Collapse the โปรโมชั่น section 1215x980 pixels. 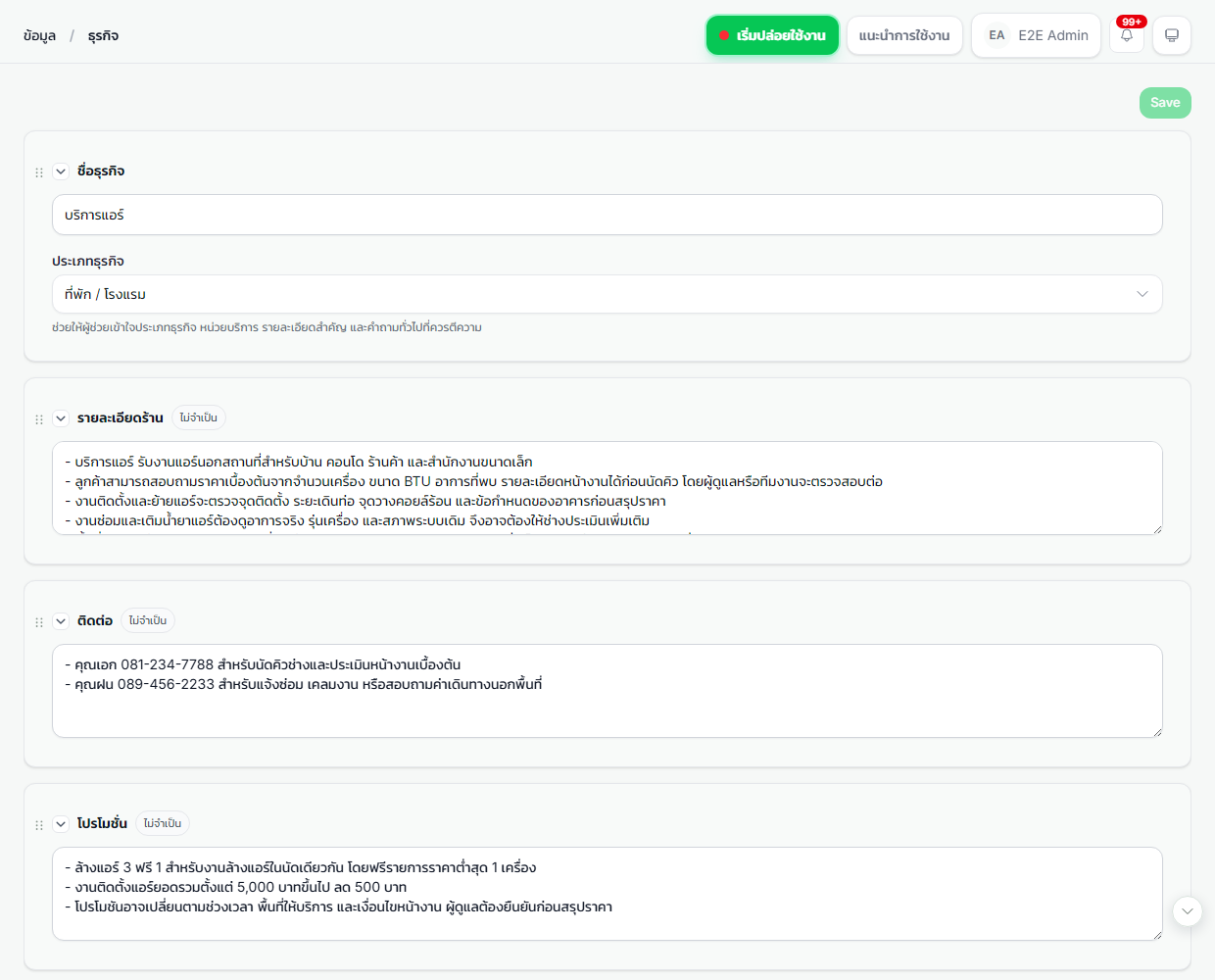(x=61, y=824)
